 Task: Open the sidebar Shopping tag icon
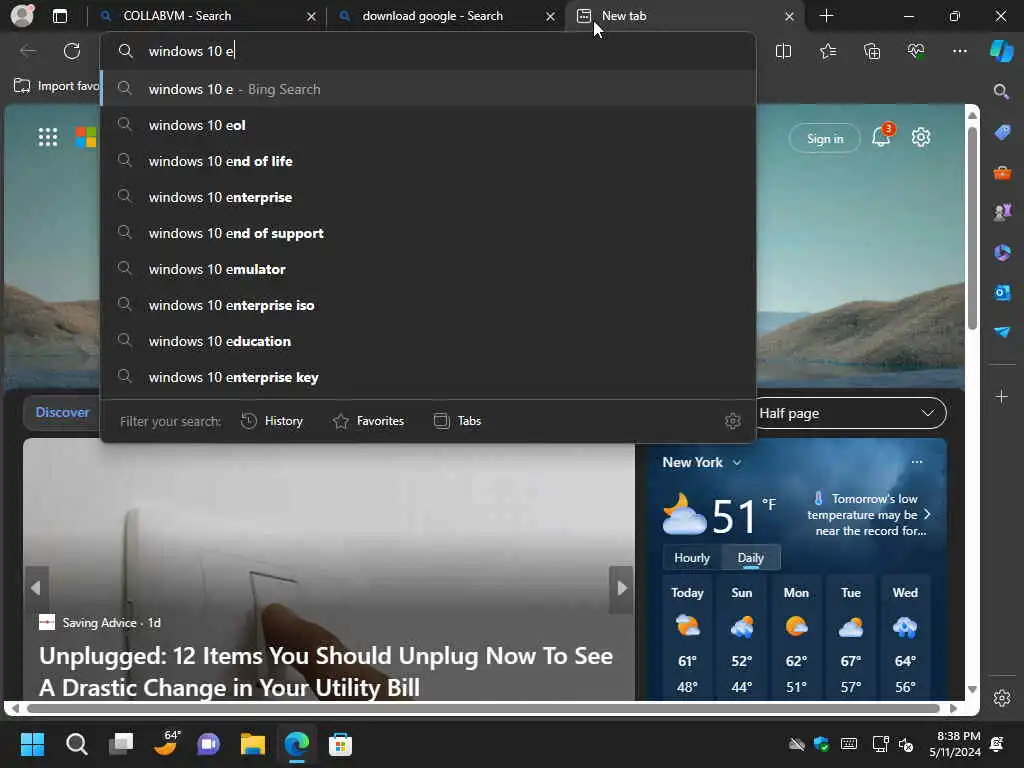pos(1002,133)
